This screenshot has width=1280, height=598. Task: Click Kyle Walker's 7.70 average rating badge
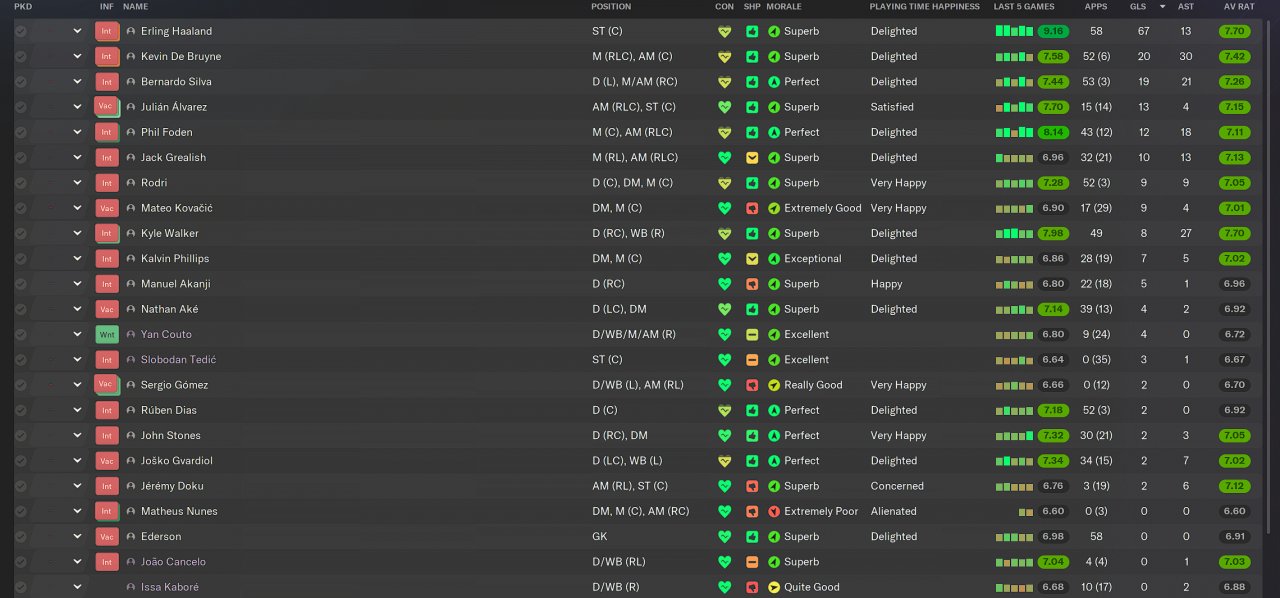[x=1235, y=233]
